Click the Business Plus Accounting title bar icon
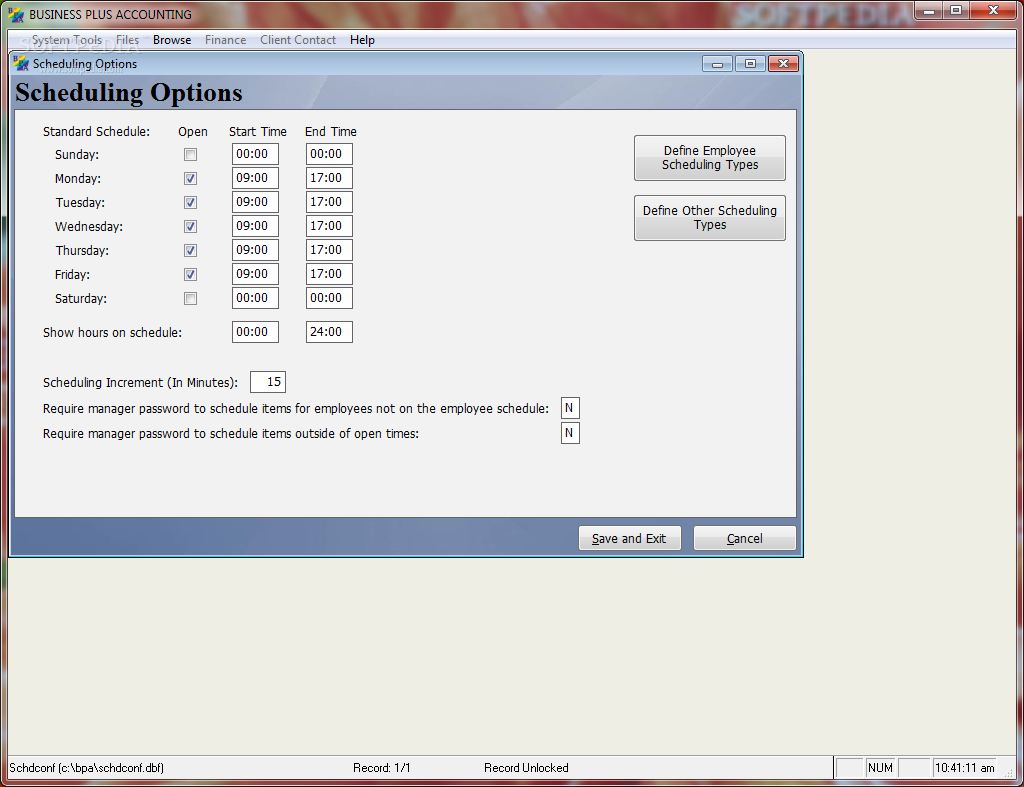The width and height of the screenshot is (1024, 787). coord(16,14)
